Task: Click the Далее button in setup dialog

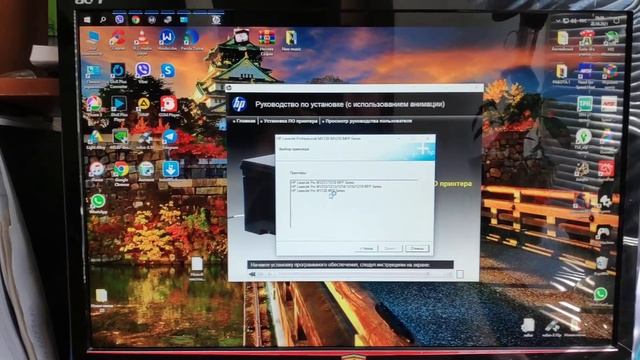Action: pyautogui.click(x=391, y=249)
